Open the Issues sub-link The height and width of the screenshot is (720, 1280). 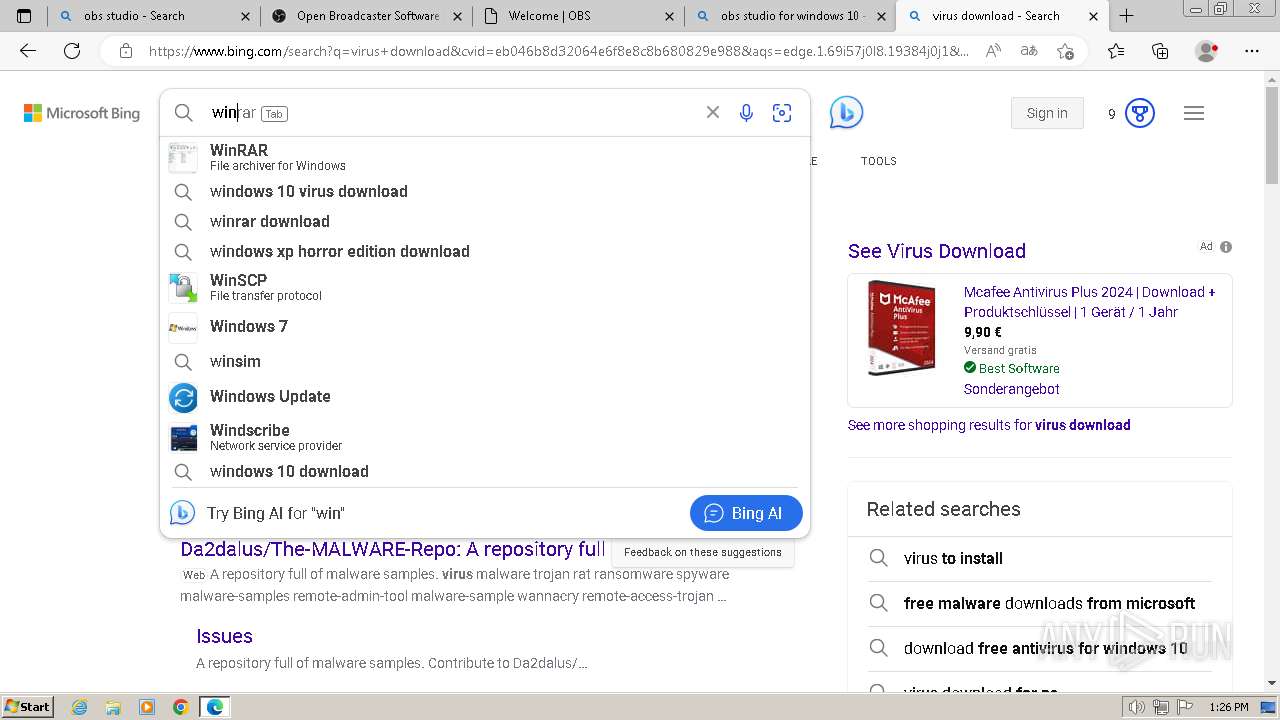pyautogui.click(x=224, y=636)
